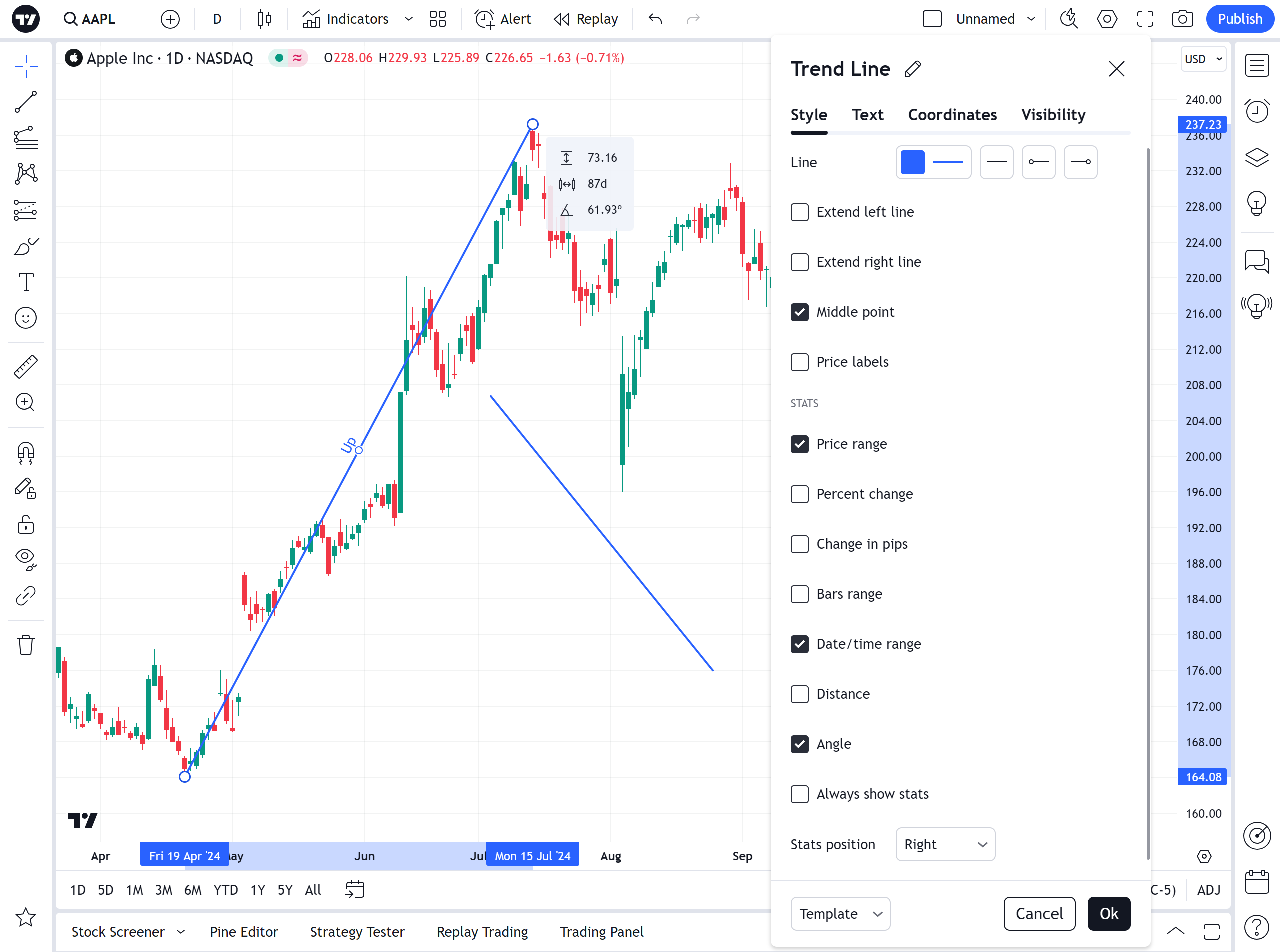
Task: Select the ruler measure tool
Action: click(x=26, y=366)
